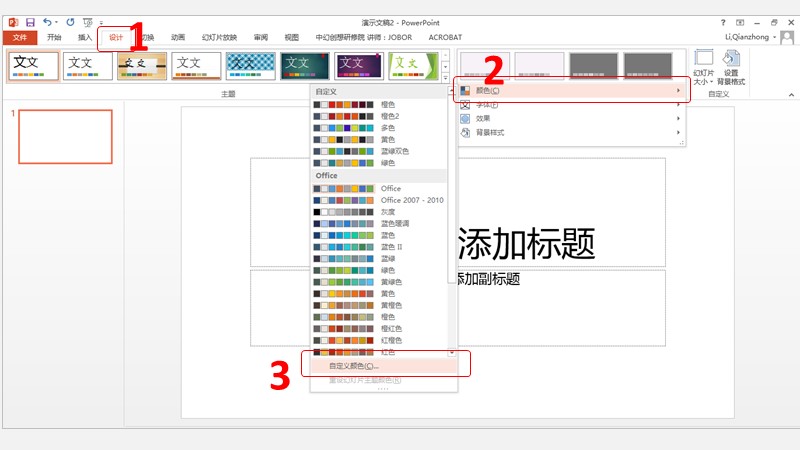Select the dark purple theme thumbnail
800x450 pixels.
pyautogui.click(x=358, y=66)
